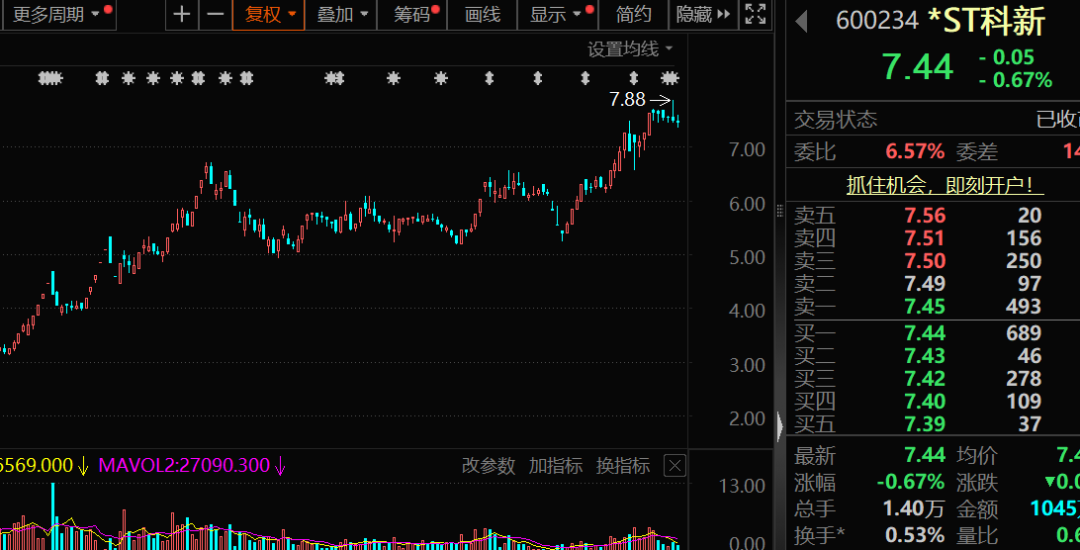
Task: Click the zoom in plus button
Action: 181,14
